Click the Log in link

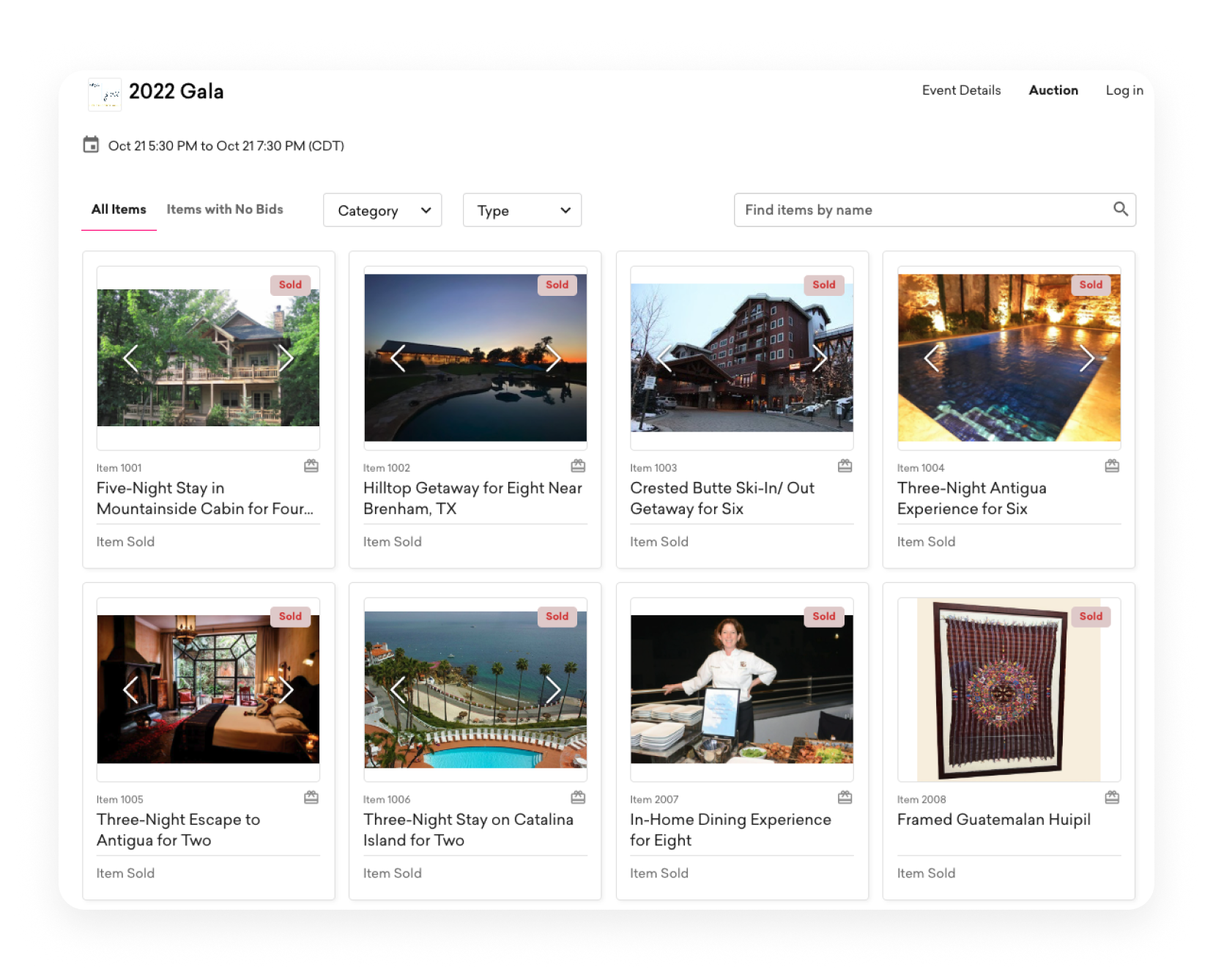point(1124,90)
